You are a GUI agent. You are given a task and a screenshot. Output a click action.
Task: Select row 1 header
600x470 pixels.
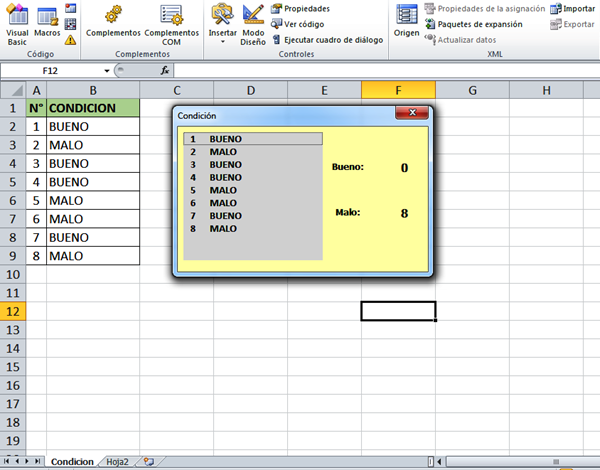pyautogui.click(x=13, y=108)
